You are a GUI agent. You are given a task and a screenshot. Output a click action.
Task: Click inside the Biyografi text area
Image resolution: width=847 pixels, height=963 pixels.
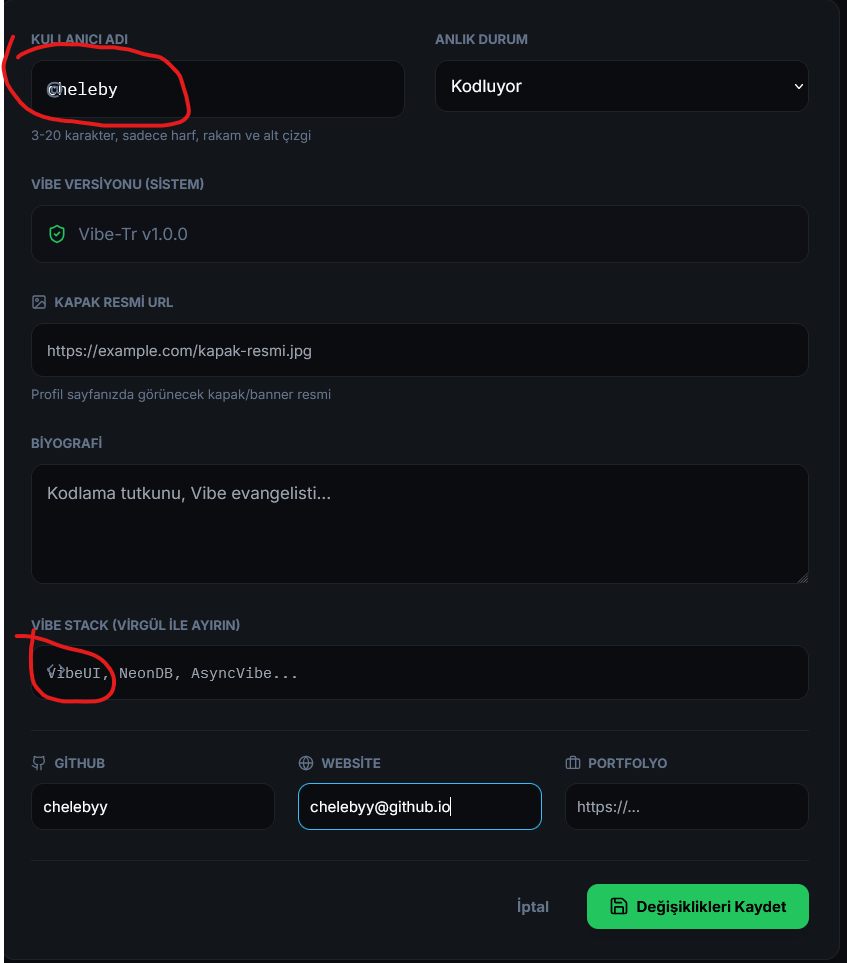point(420,524)
